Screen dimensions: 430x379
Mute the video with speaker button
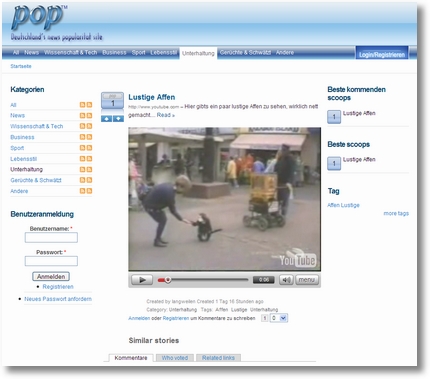[286, 280]
